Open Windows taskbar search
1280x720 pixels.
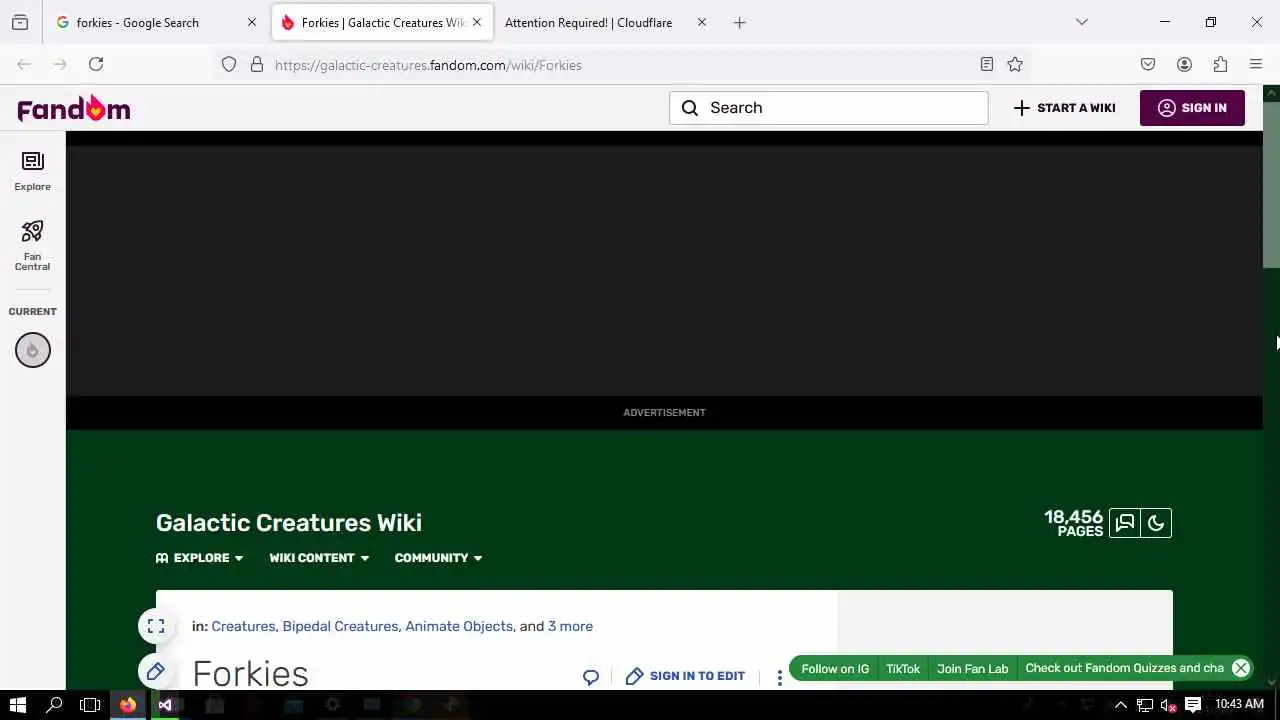[x=55, y=705]
